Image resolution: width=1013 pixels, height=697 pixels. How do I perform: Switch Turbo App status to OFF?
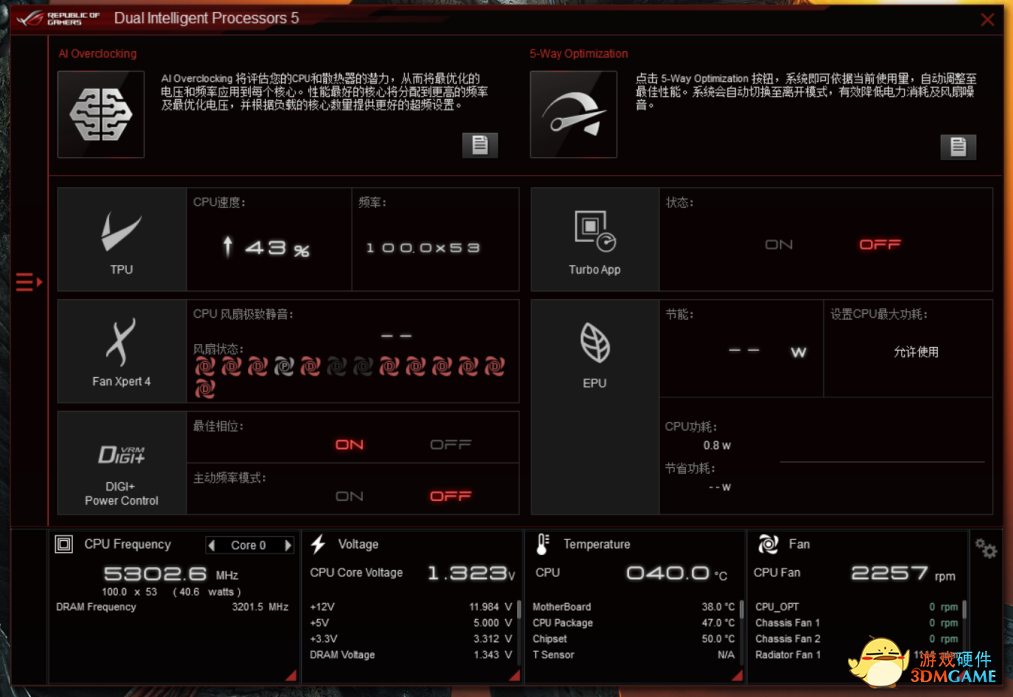pos(879,245)
